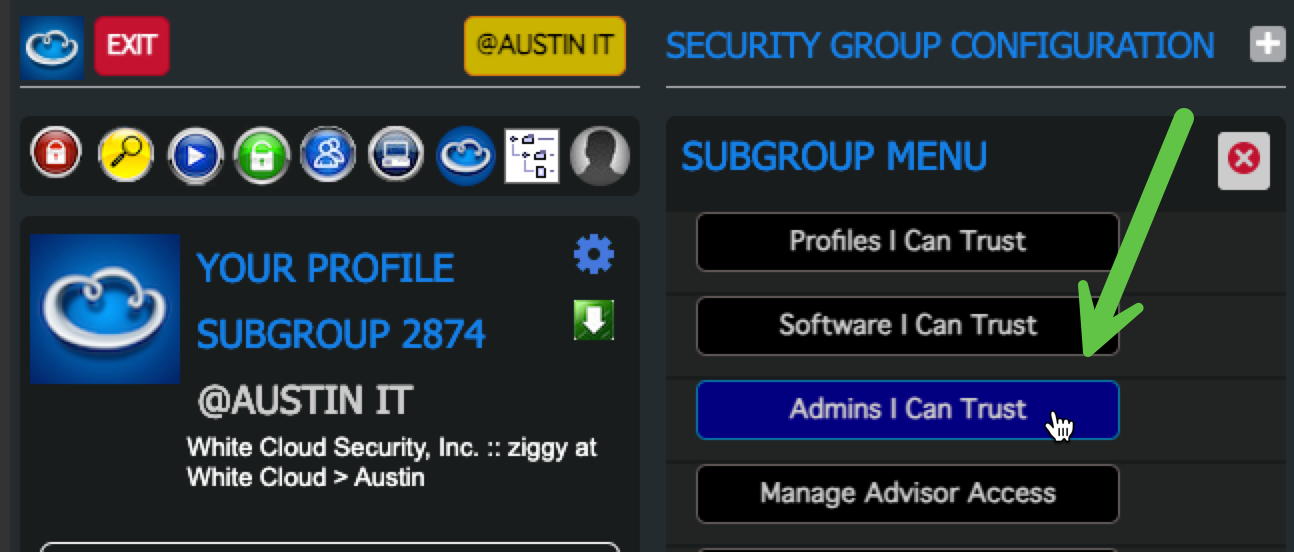The height and width of the screenshot is (552, 1294).
Task: Click the White Cloud logo icon top-left
Action: point(52,46)
